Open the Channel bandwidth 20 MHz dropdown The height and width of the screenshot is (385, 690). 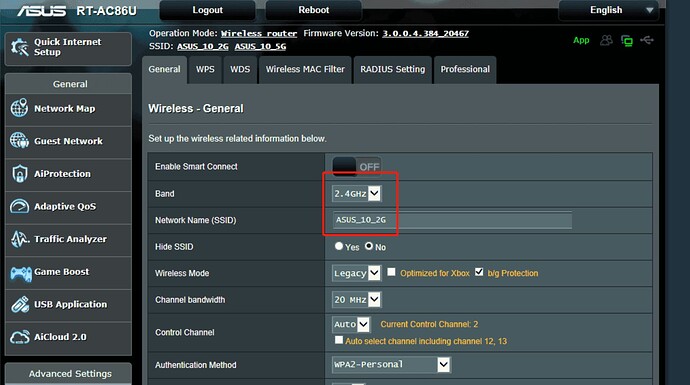tap(356, 300)
